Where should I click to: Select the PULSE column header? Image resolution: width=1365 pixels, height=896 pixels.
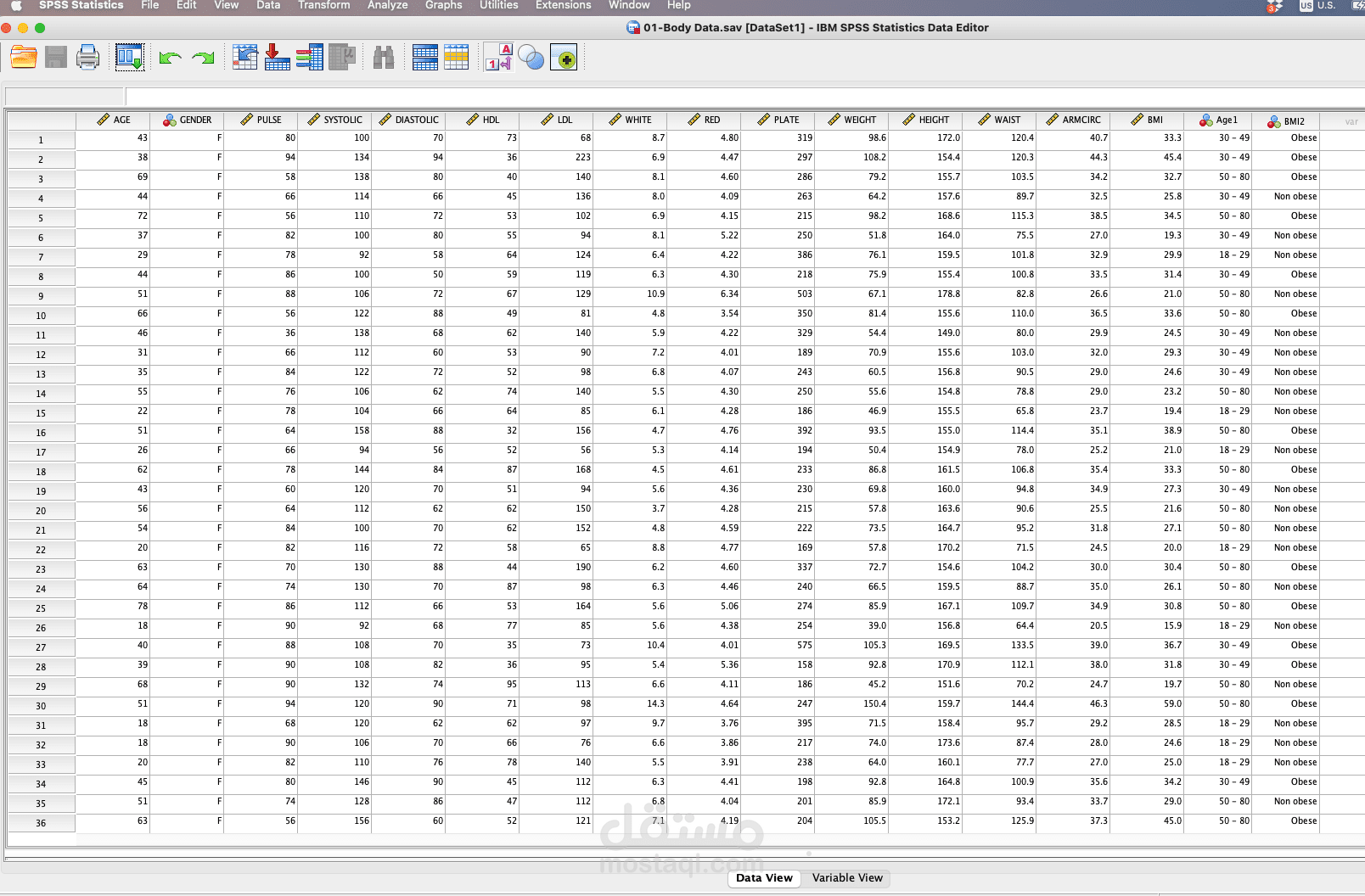pos(261,120)
